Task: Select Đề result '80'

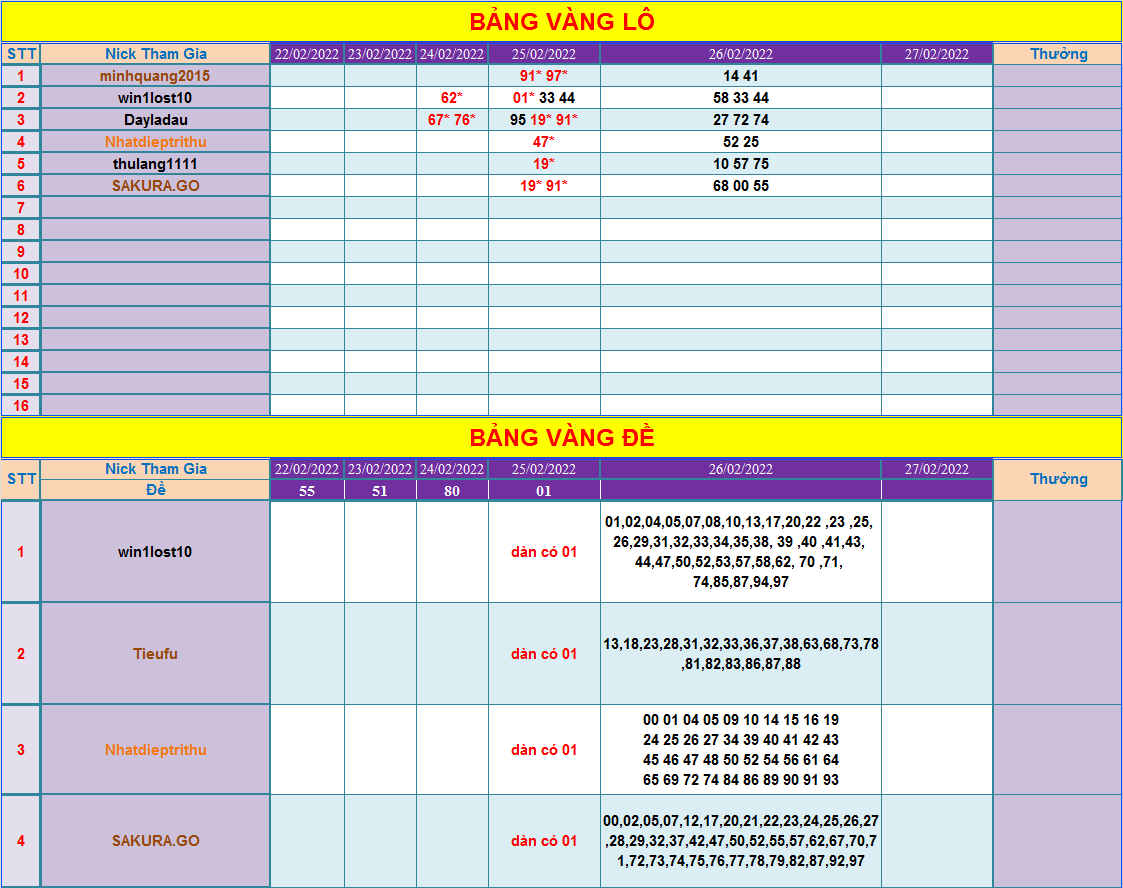Action: pos(452,491)
